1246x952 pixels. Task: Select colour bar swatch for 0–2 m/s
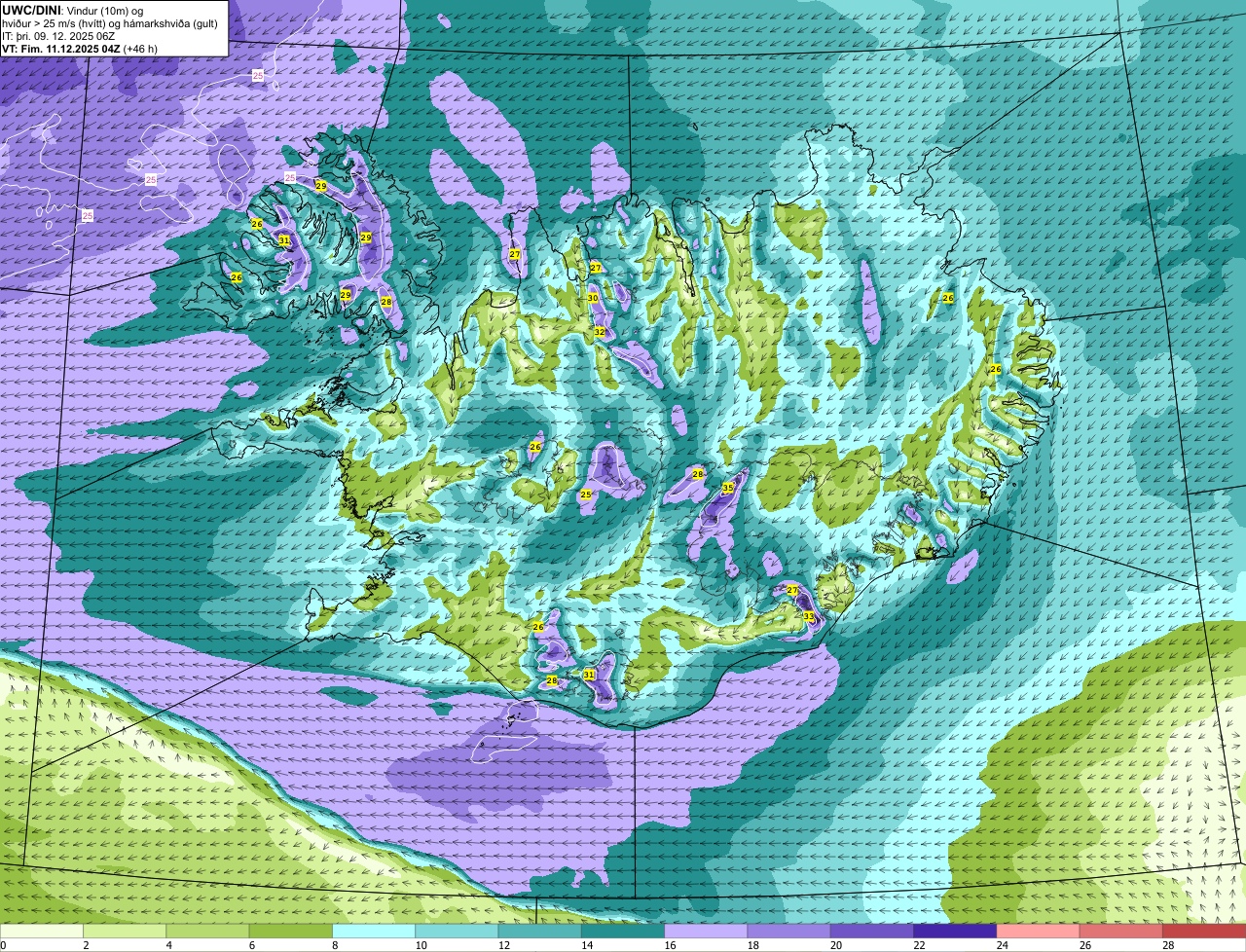point(42,931)
